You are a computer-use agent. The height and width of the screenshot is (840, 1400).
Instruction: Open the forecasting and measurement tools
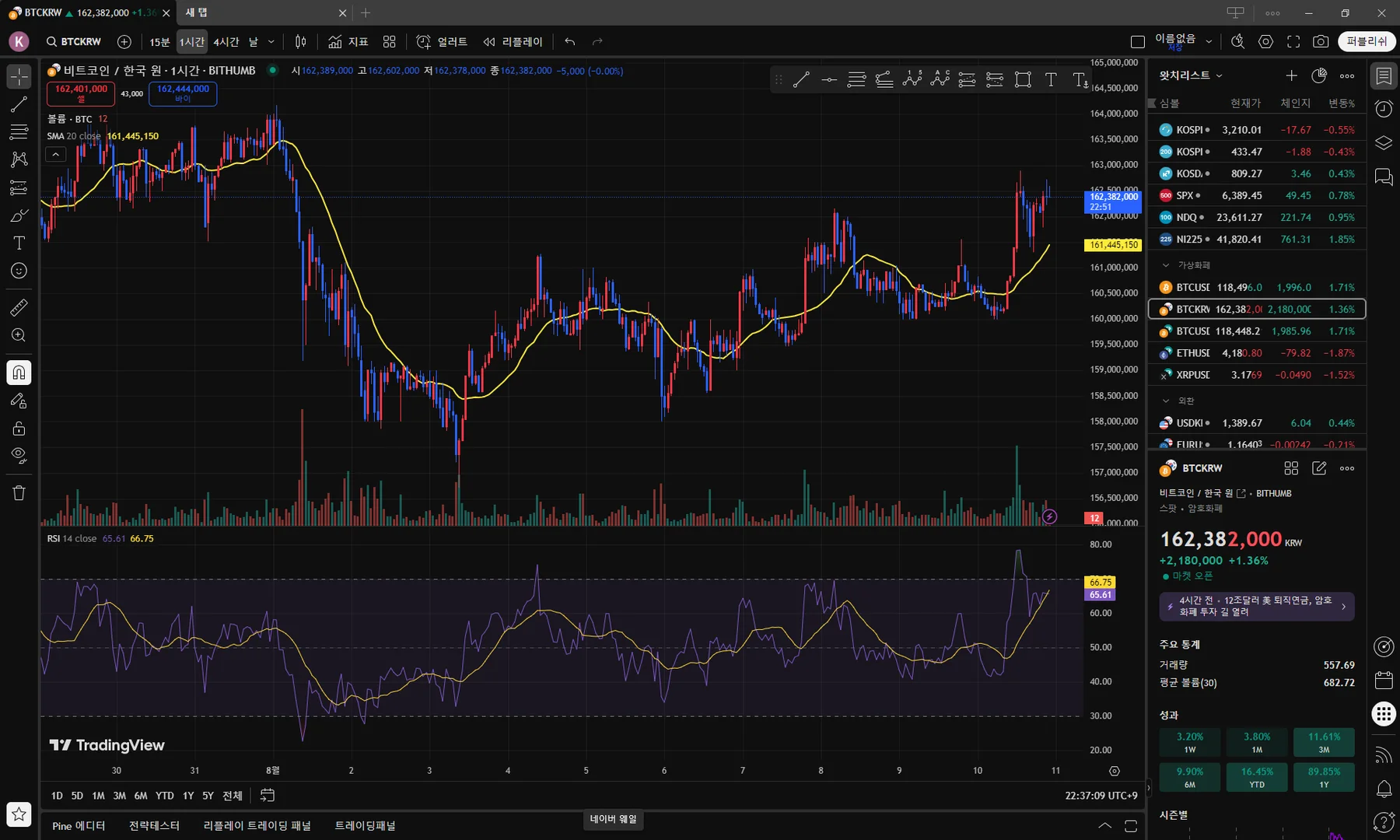19,187
